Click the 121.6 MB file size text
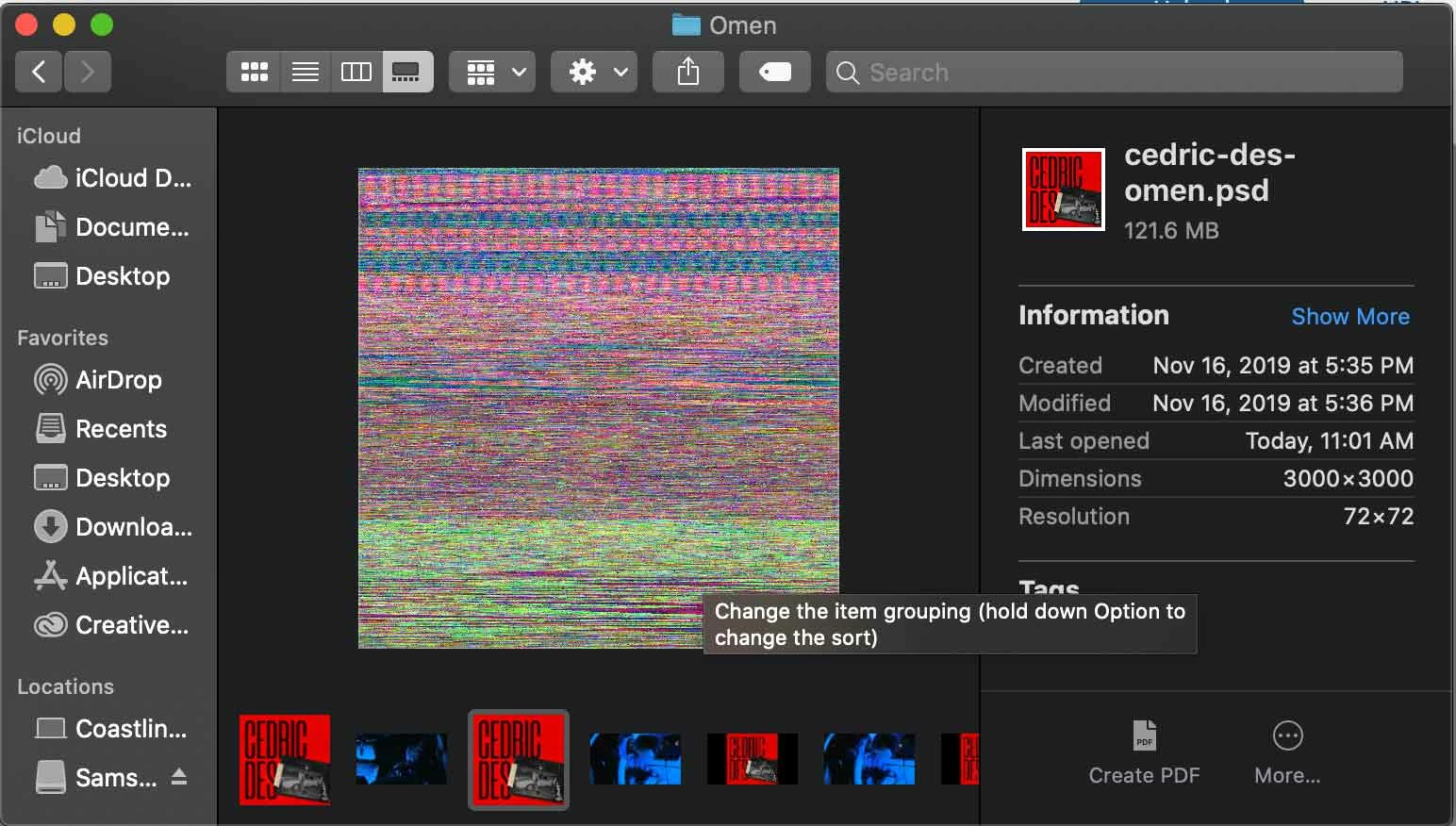Image resolution: width=1456 pixels, height=826 pixels. pyautogui.click(x=1171, y=230)
